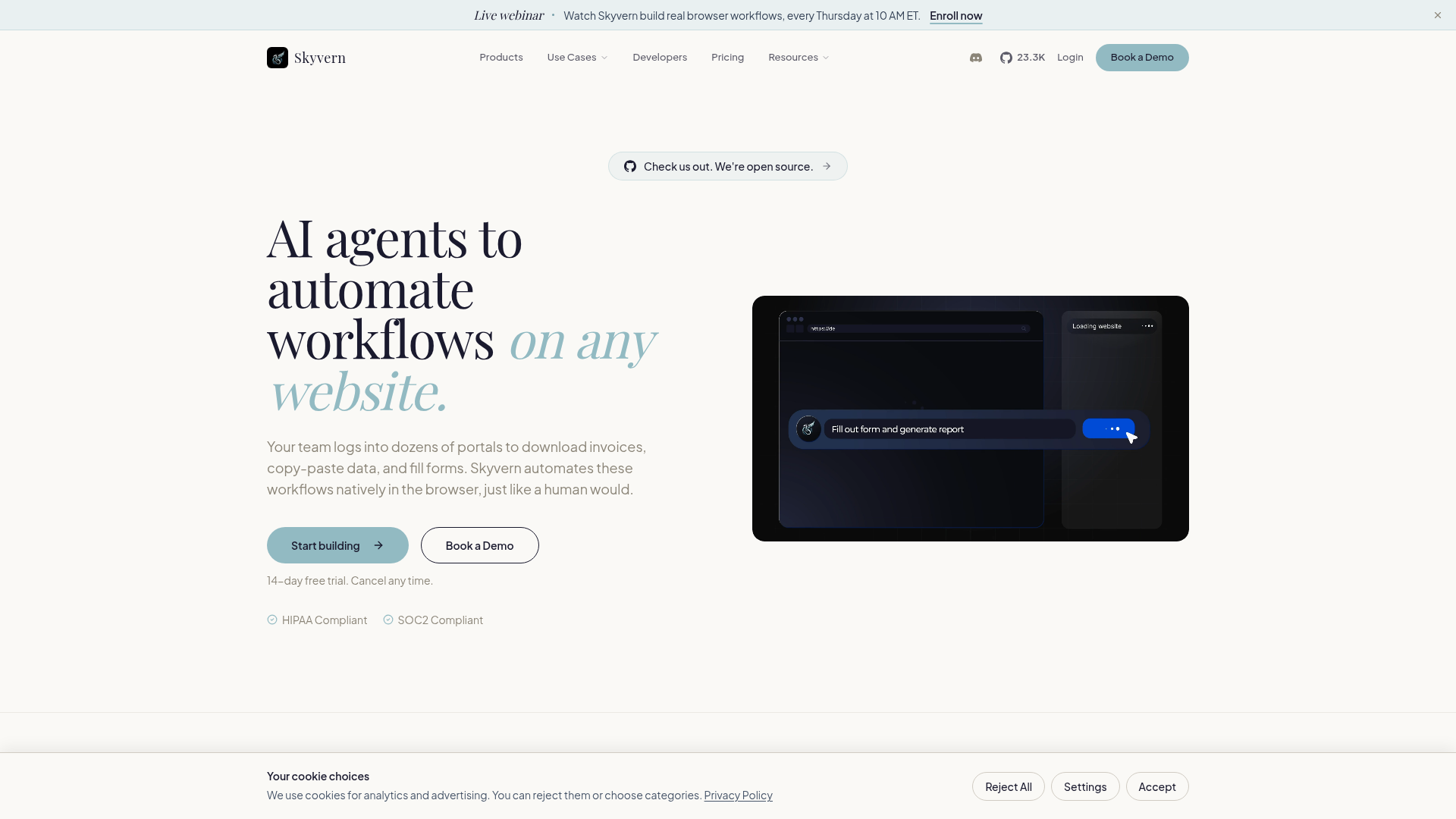Expand the Resources dropdown
The image size is (1456, 819).
point(799,58)
